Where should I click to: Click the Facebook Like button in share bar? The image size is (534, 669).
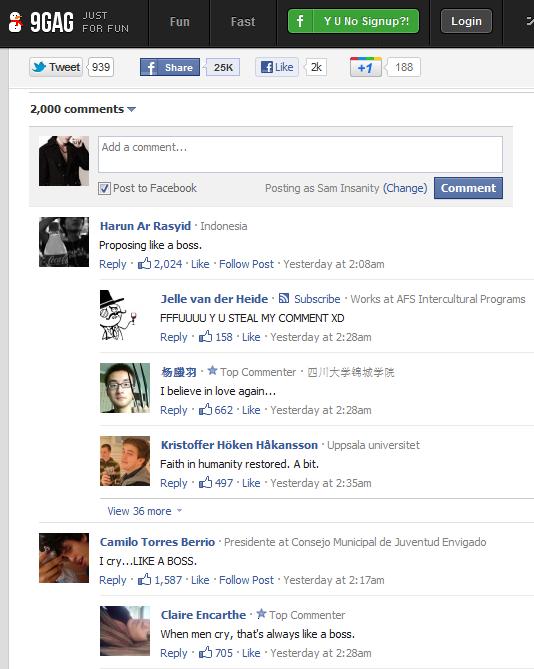click(x=277, y=67)
